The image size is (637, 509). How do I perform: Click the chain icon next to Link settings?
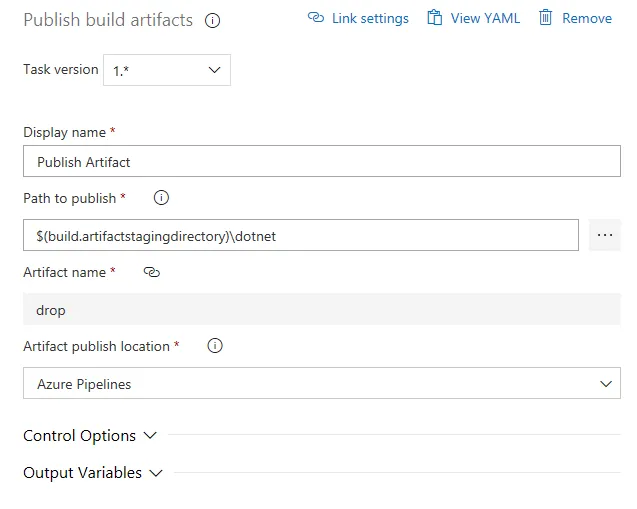coord(316,18)
